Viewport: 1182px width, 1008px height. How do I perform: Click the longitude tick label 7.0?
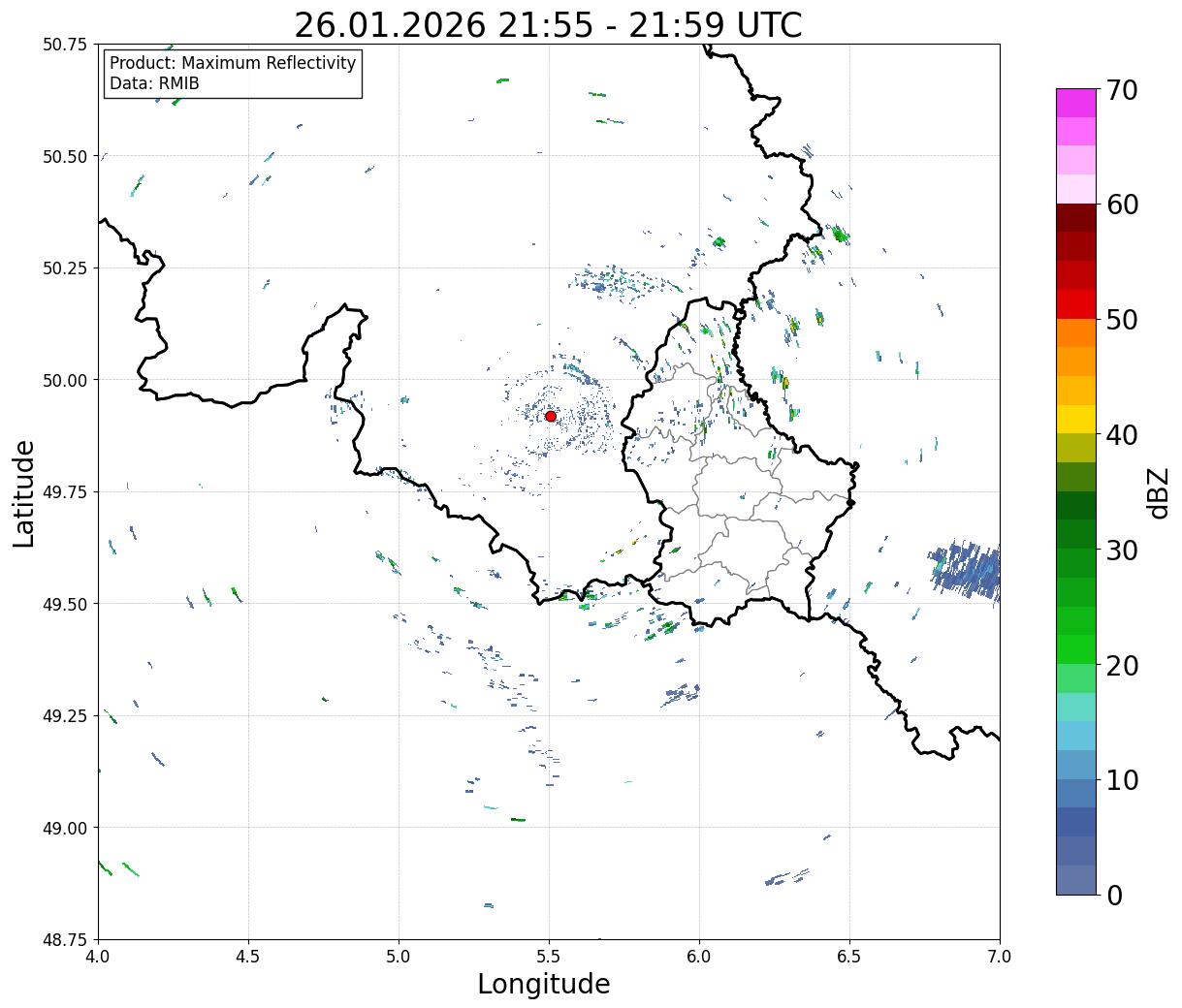tap(1000, 956)
